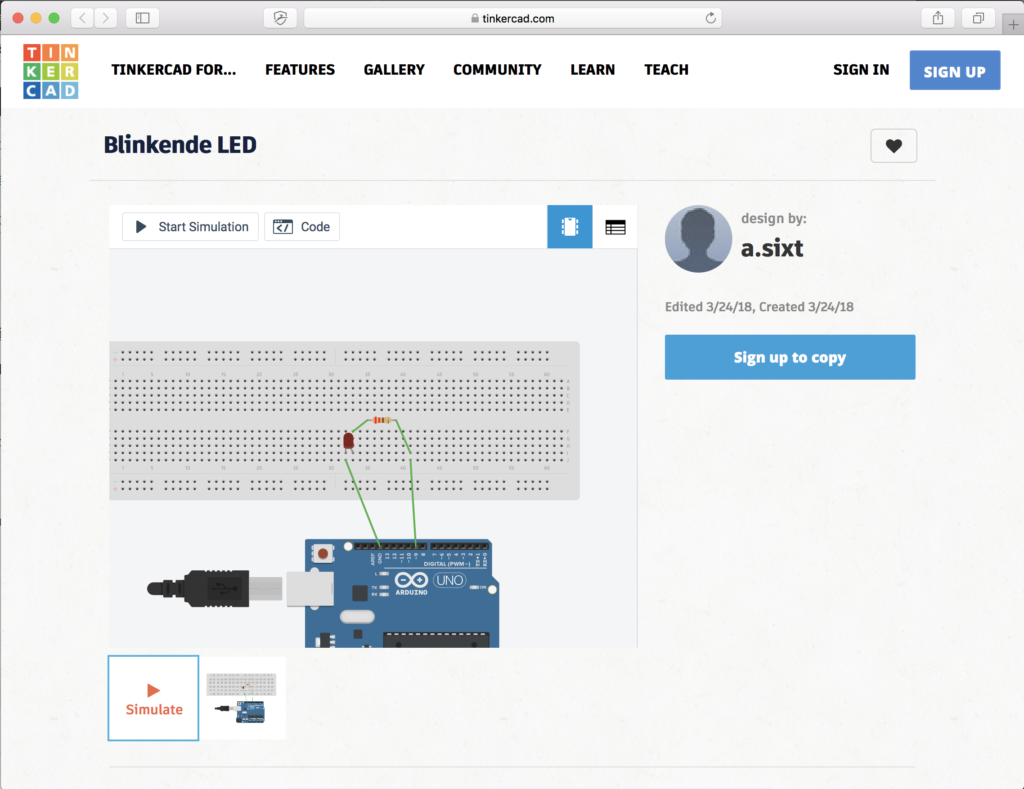Click Sign up to copy button
This screenshot has height=789, width=1024.
tap(789, 357)
